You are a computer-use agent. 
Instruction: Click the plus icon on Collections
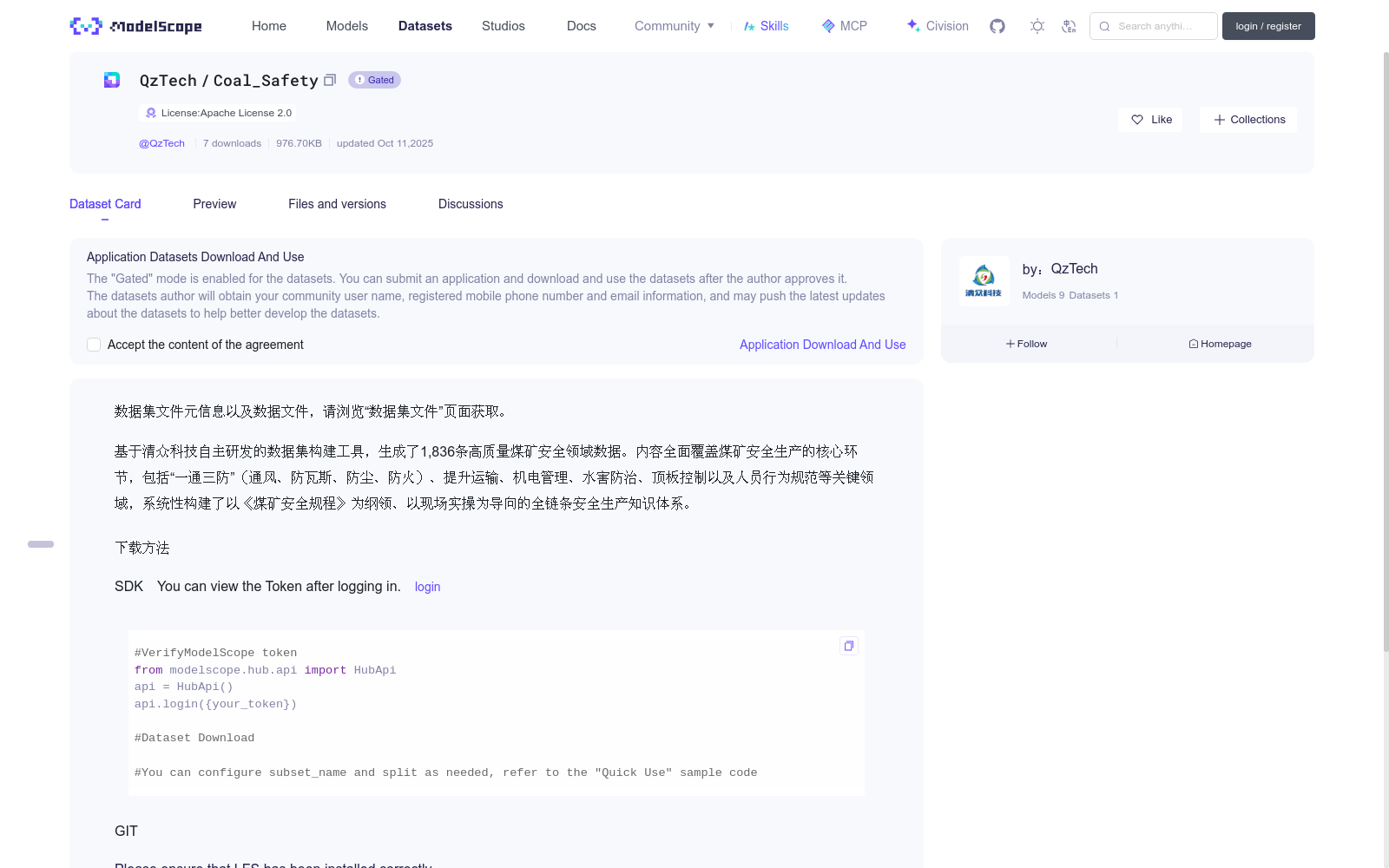[x=1220, y=120]
